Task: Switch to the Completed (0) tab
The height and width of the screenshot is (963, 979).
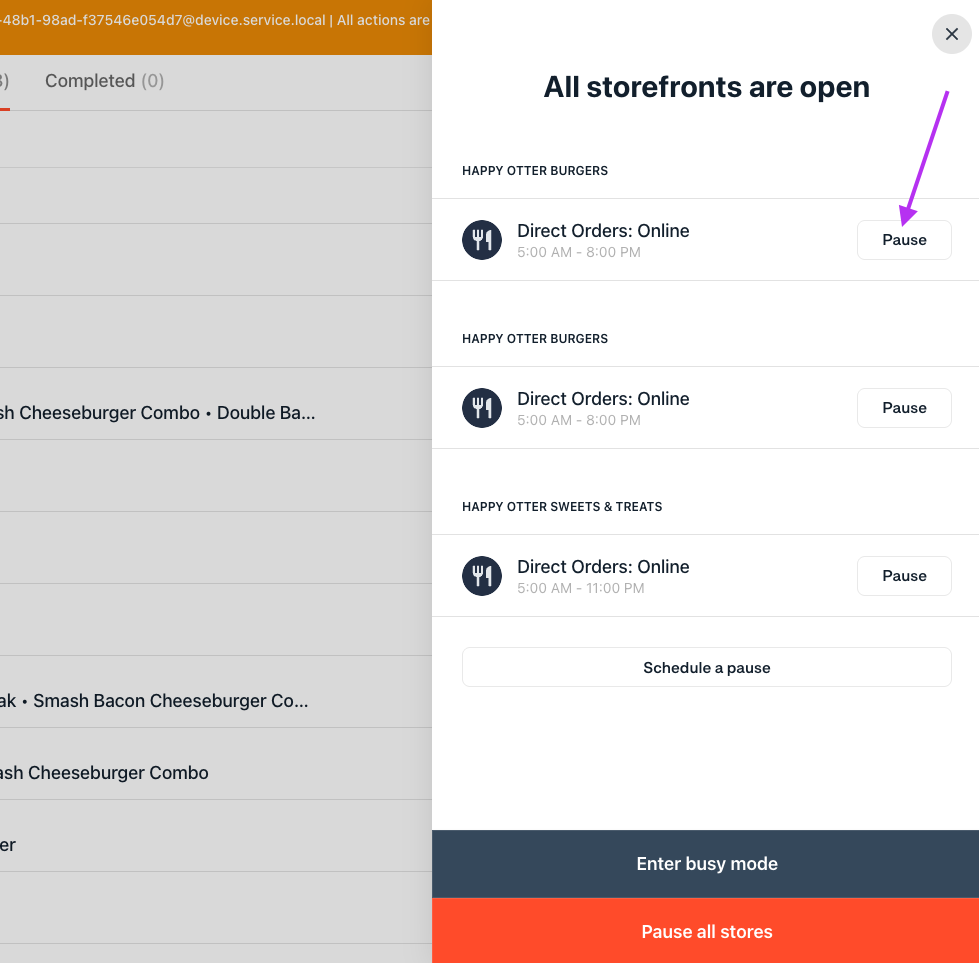Action: [x=104, y=81]
